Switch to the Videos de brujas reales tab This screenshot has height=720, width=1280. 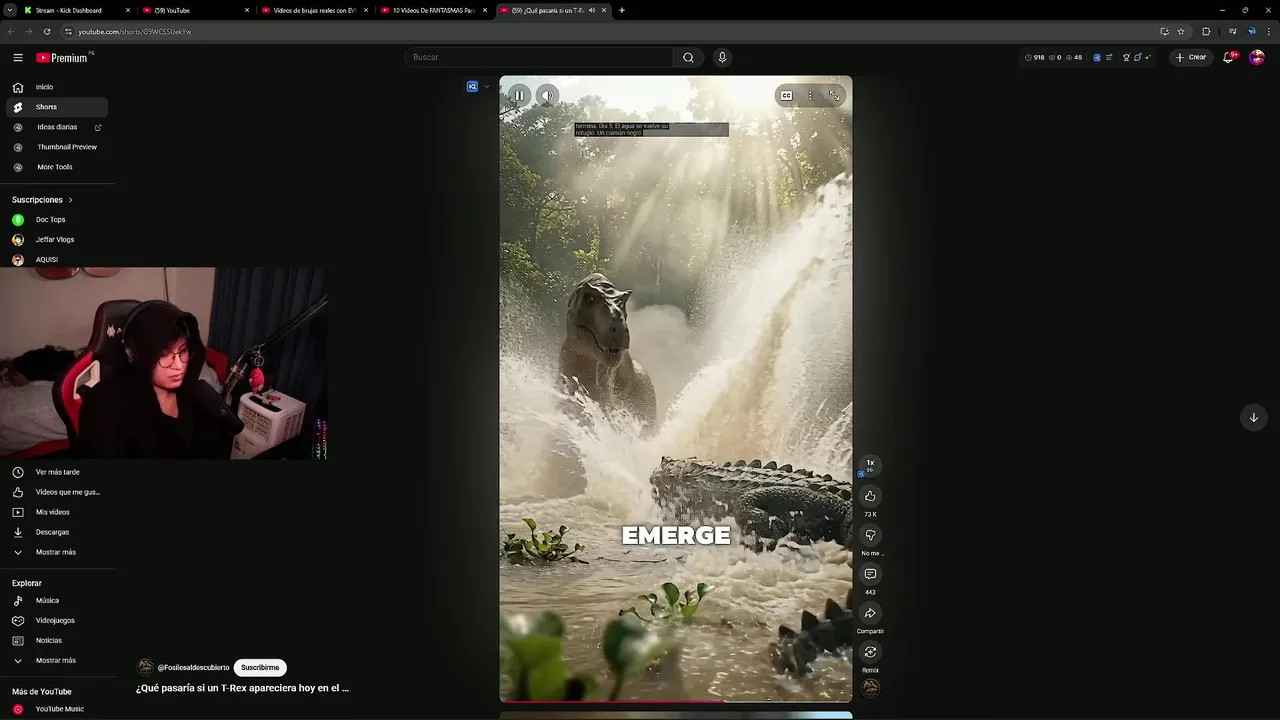[314, 10]
